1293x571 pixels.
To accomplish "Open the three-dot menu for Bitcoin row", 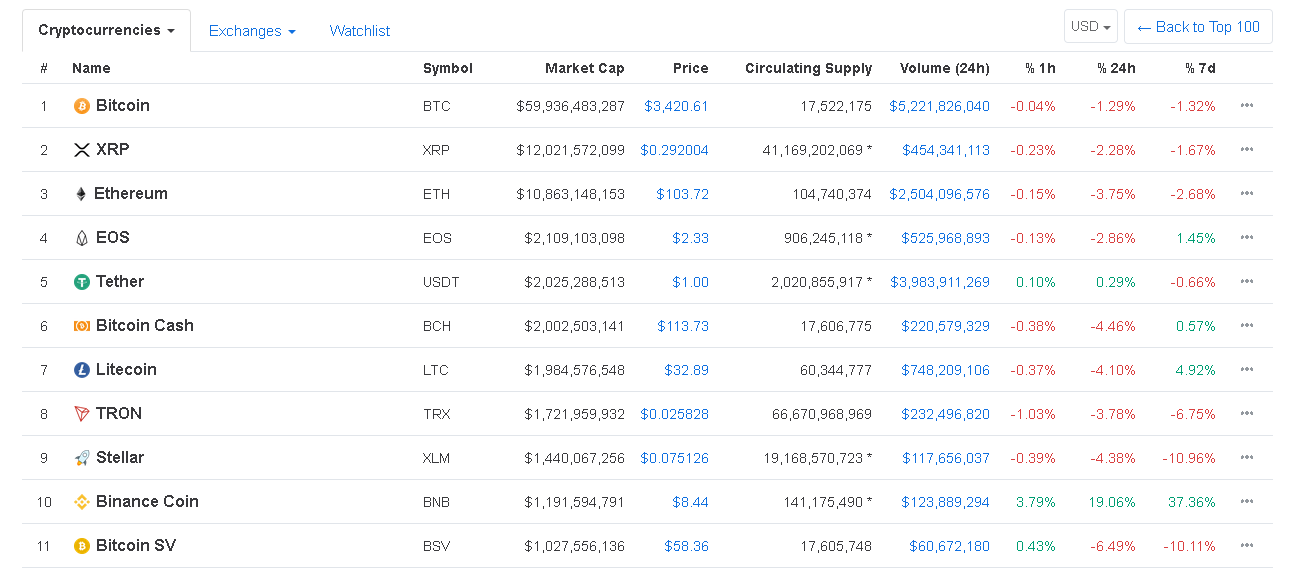I will [x=1246, y=106].
